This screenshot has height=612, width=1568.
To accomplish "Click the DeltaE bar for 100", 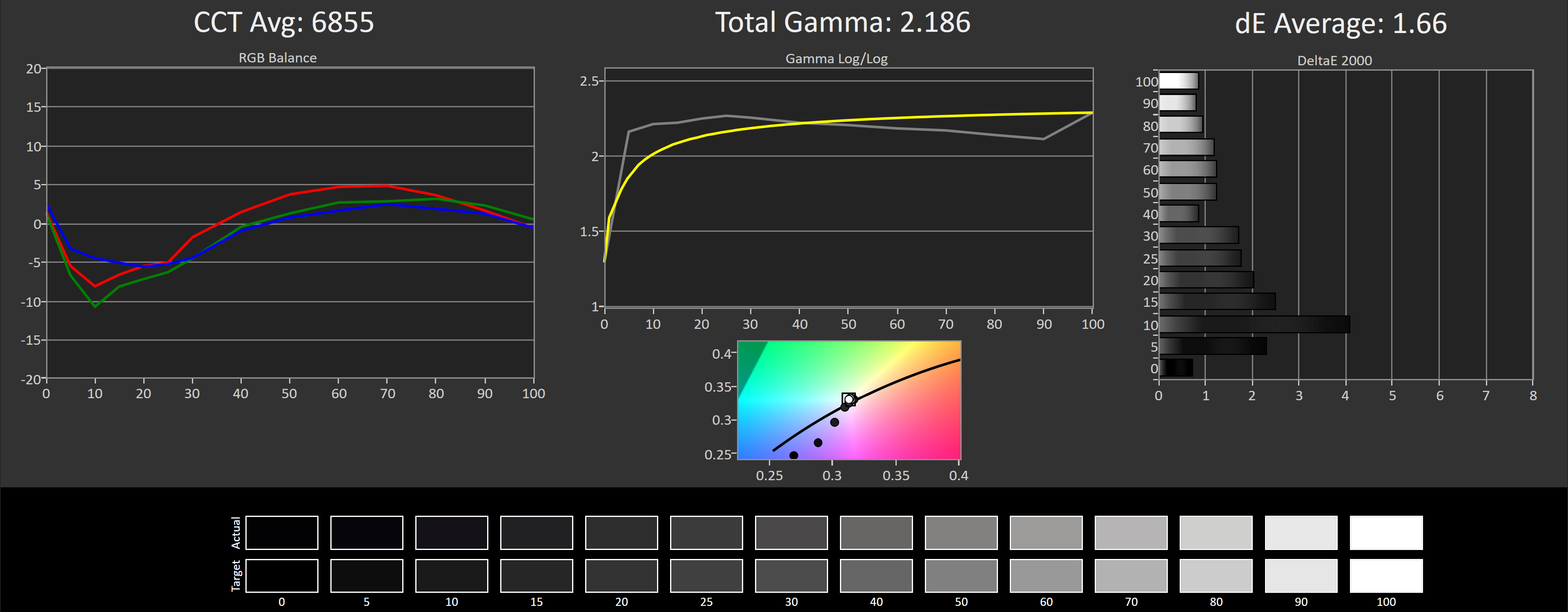I will click(1178, 81).
